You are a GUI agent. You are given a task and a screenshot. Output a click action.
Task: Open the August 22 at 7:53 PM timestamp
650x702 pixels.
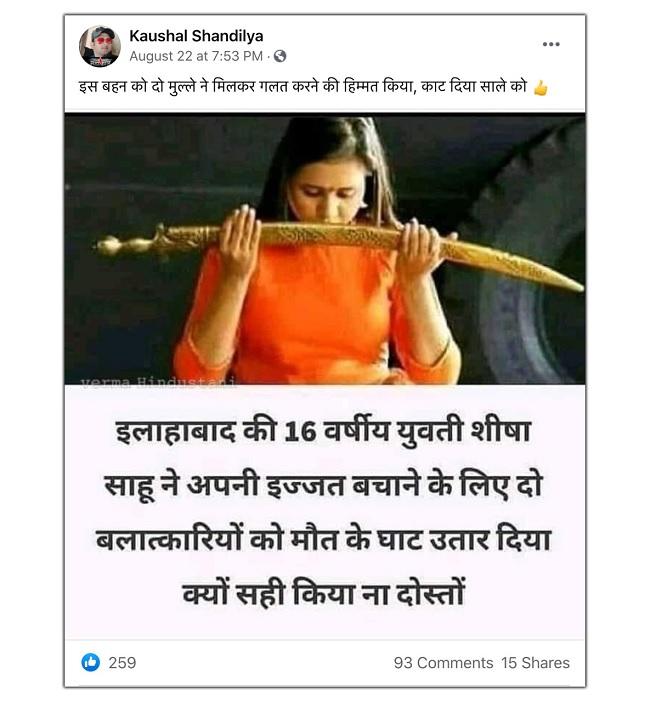(196, 56)
